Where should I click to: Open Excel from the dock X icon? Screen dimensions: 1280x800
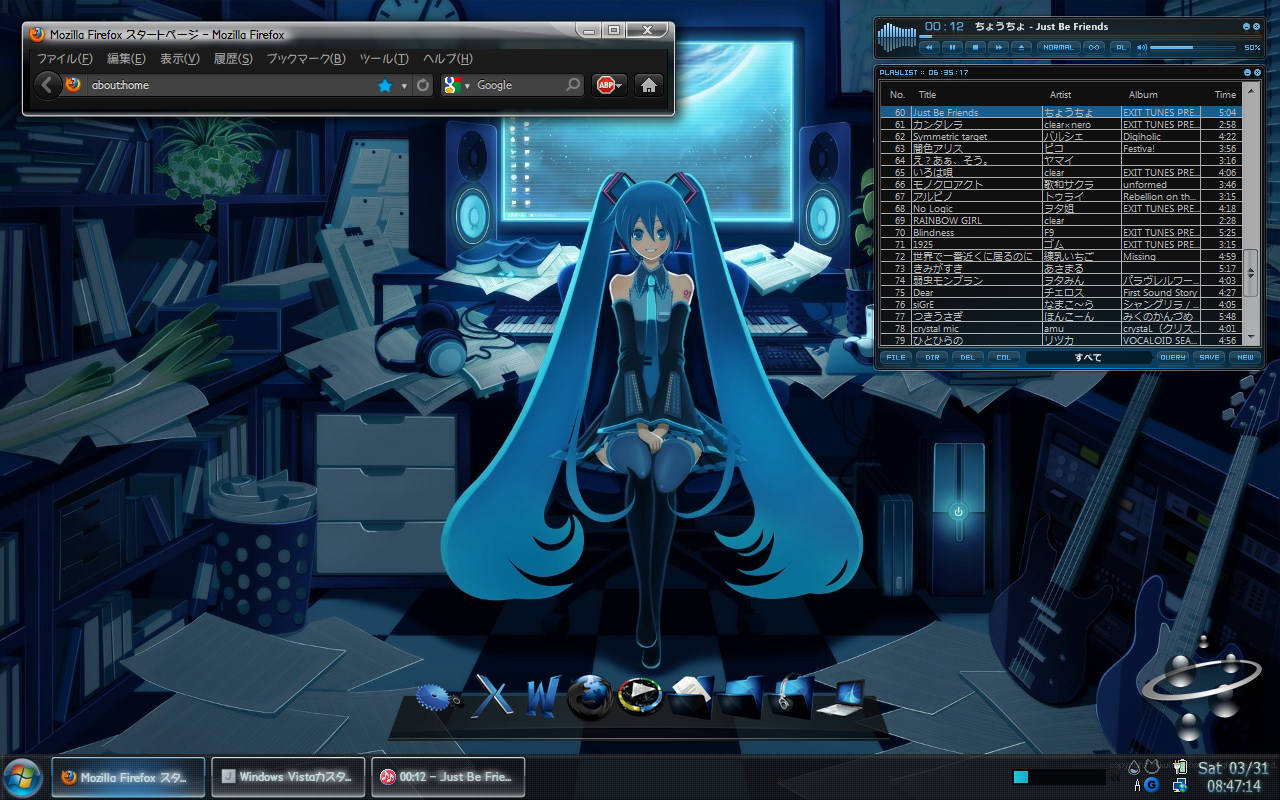click(492, 695)
